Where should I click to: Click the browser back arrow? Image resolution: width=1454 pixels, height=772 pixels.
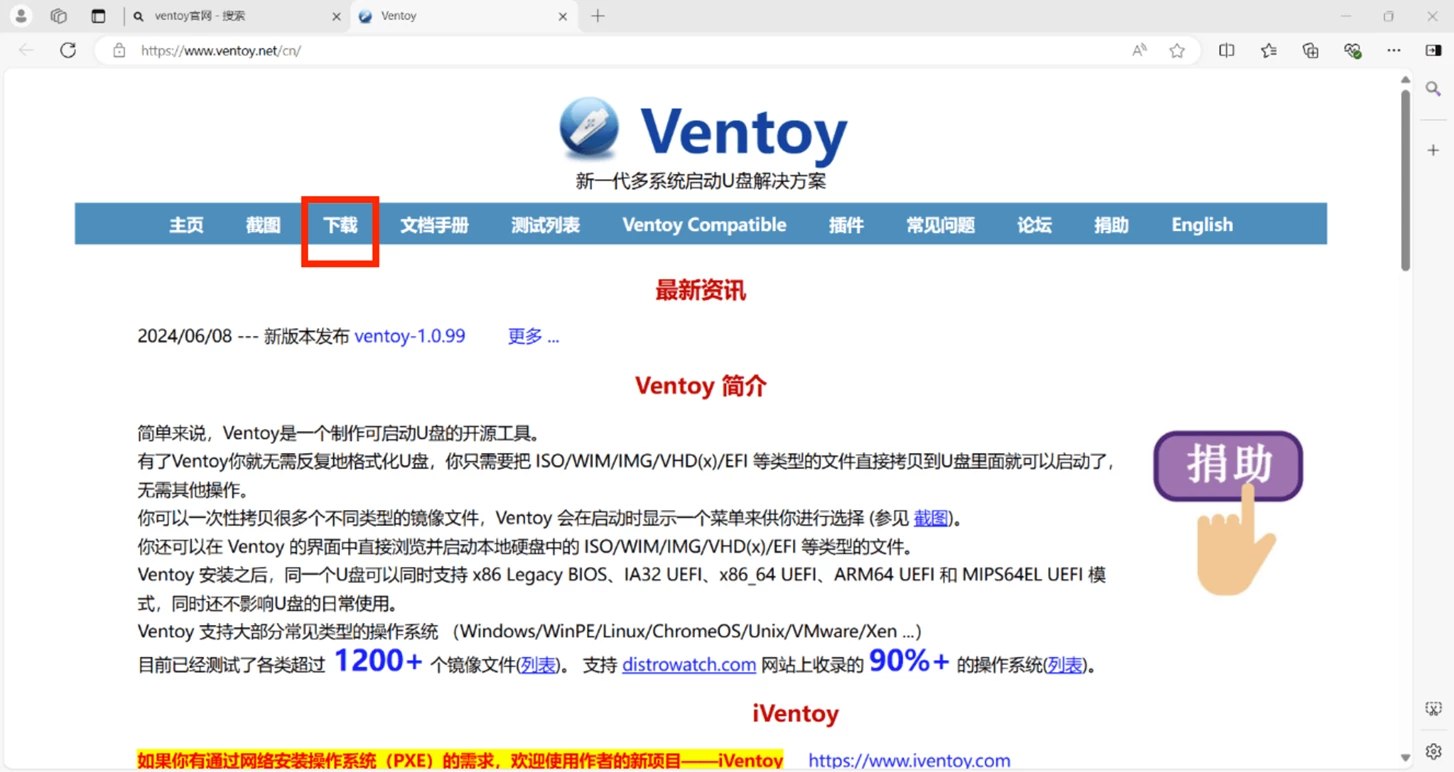[27, 50]
